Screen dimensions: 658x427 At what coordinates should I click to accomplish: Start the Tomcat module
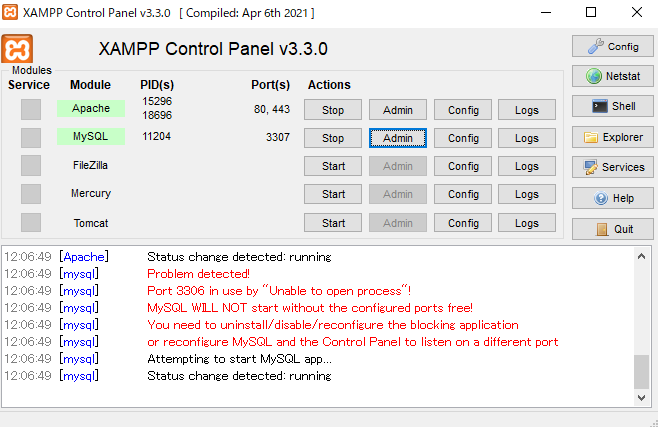333,223
